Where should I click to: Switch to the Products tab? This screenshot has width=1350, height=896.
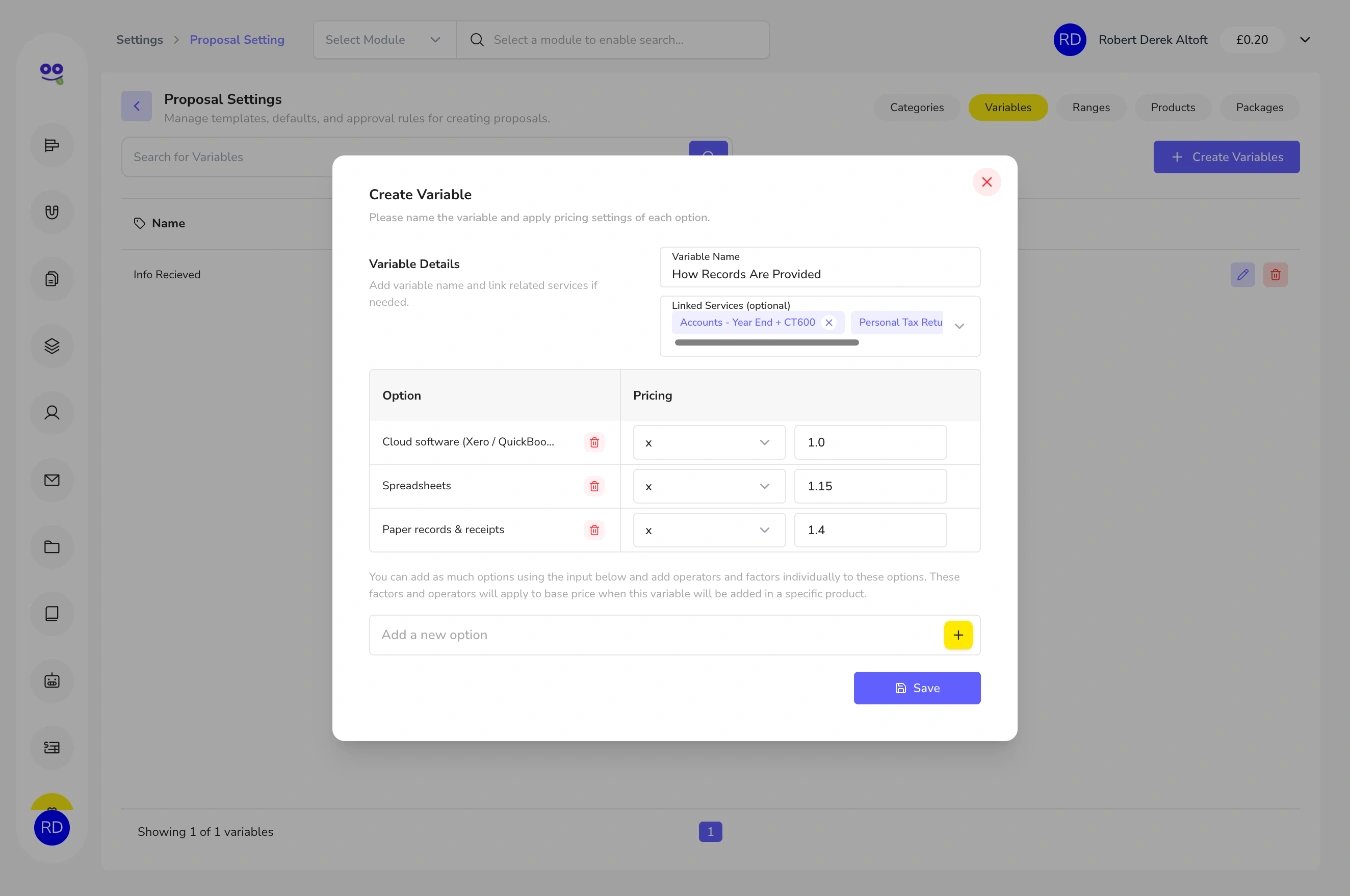click(x=1173, y=107)
